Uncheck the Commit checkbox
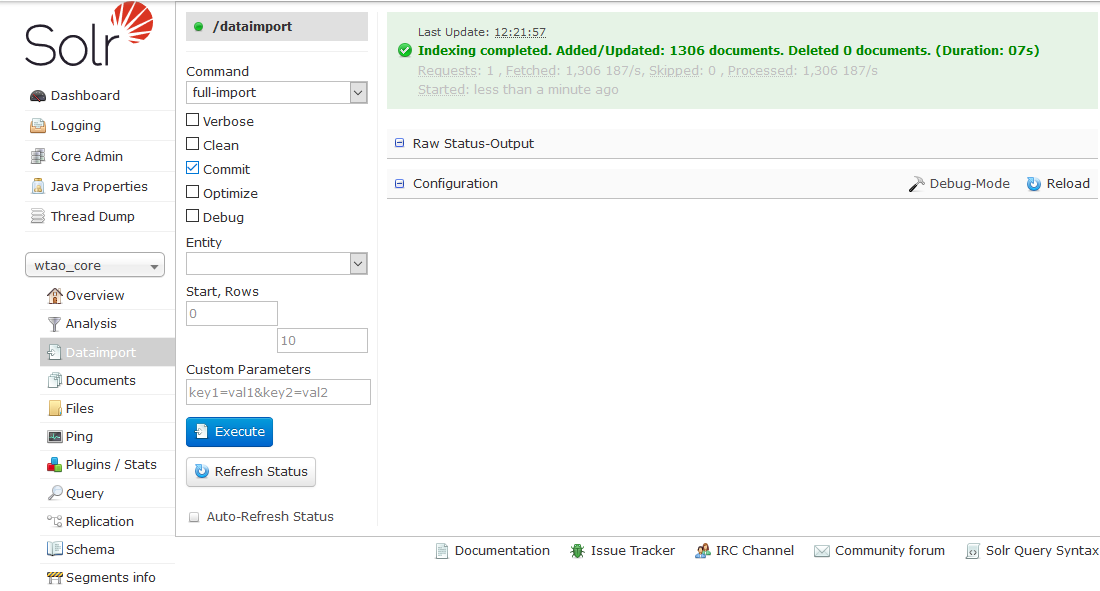 click(x=192, y=168)
